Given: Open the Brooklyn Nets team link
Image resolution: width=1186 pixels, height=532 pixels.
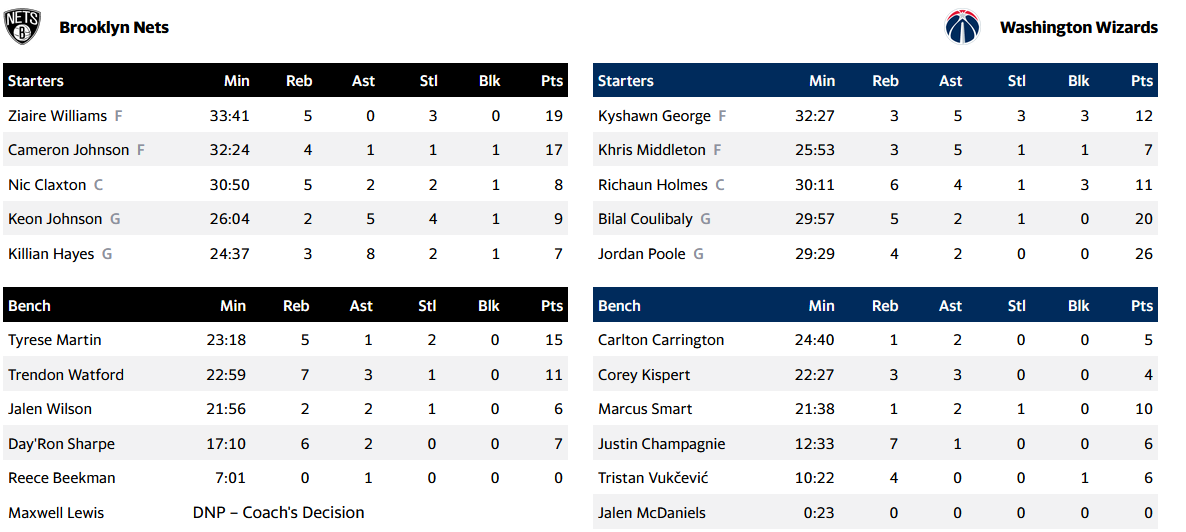Looking at the screenshot, I should [x=114, y=28].
